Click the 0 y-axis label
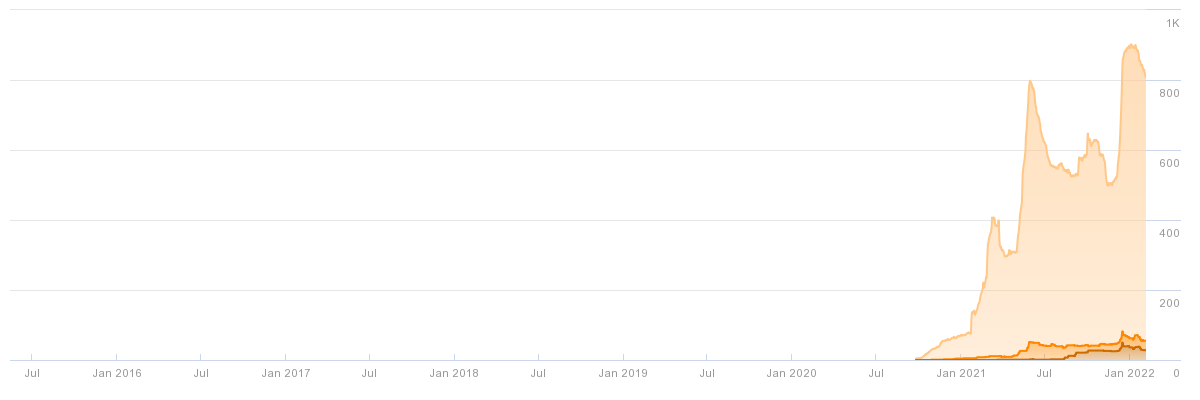 tap(1176, 373)
